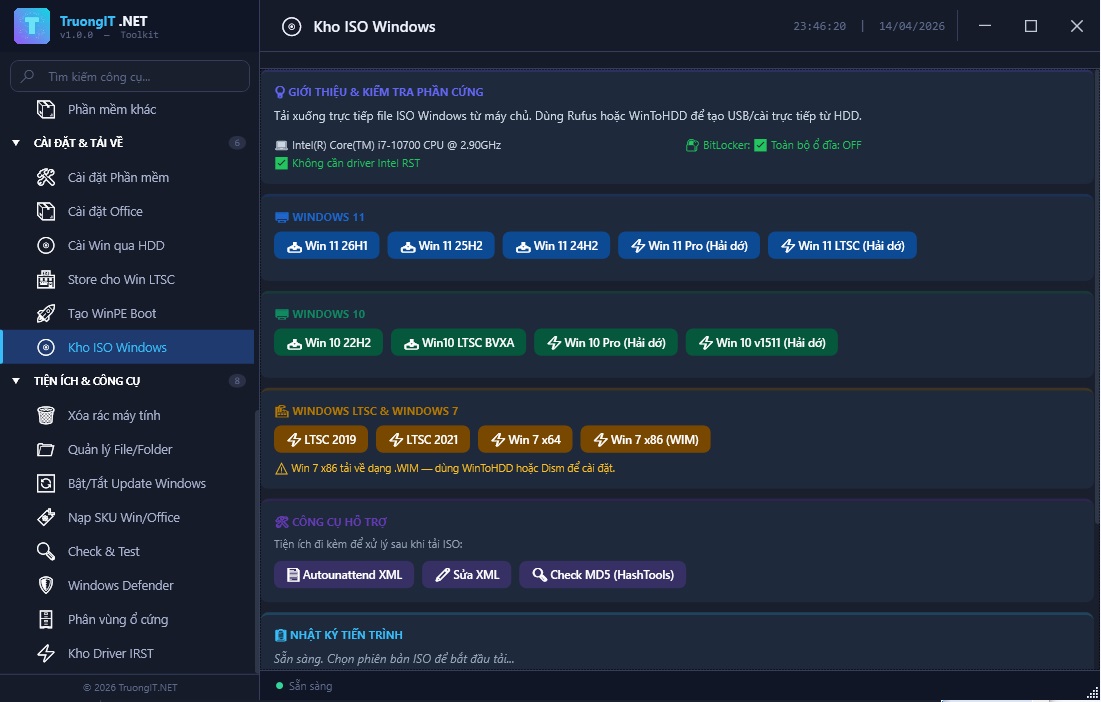The height and width of the screenshot is (702, 1101).
Task: Click the TruongIT logo icon
Action: (32, 26)
